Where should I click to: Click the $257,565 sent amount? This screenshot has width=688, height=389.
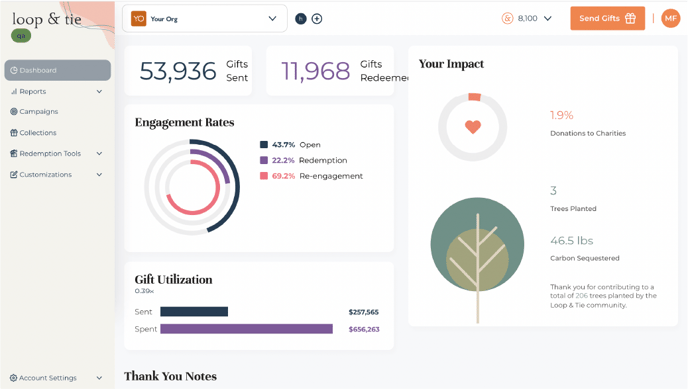tap(364, 312)
